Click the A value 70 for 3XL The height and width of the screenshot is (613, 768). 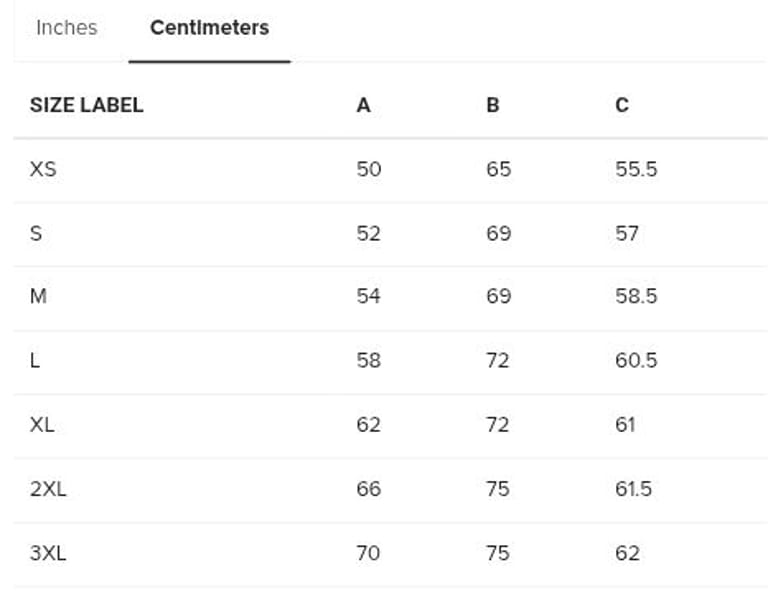[x=368, y=553]
